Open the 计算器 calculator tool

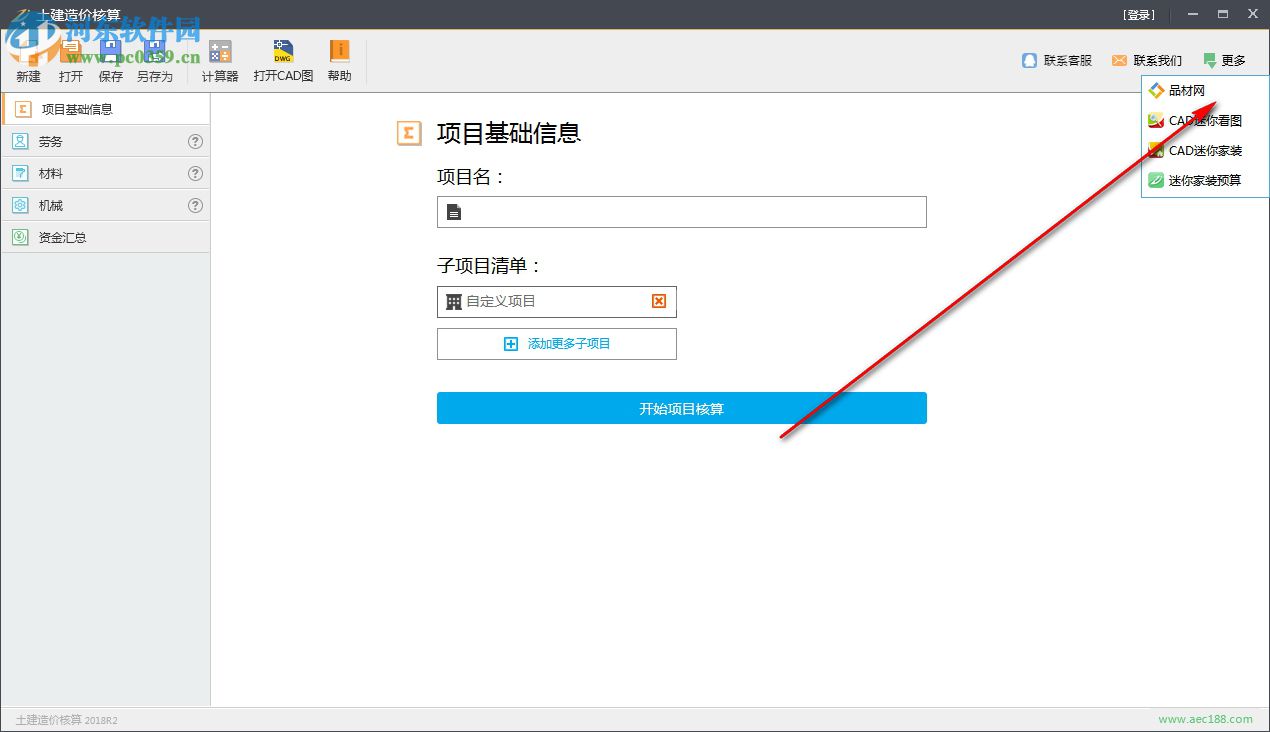[x=220, y=62]
